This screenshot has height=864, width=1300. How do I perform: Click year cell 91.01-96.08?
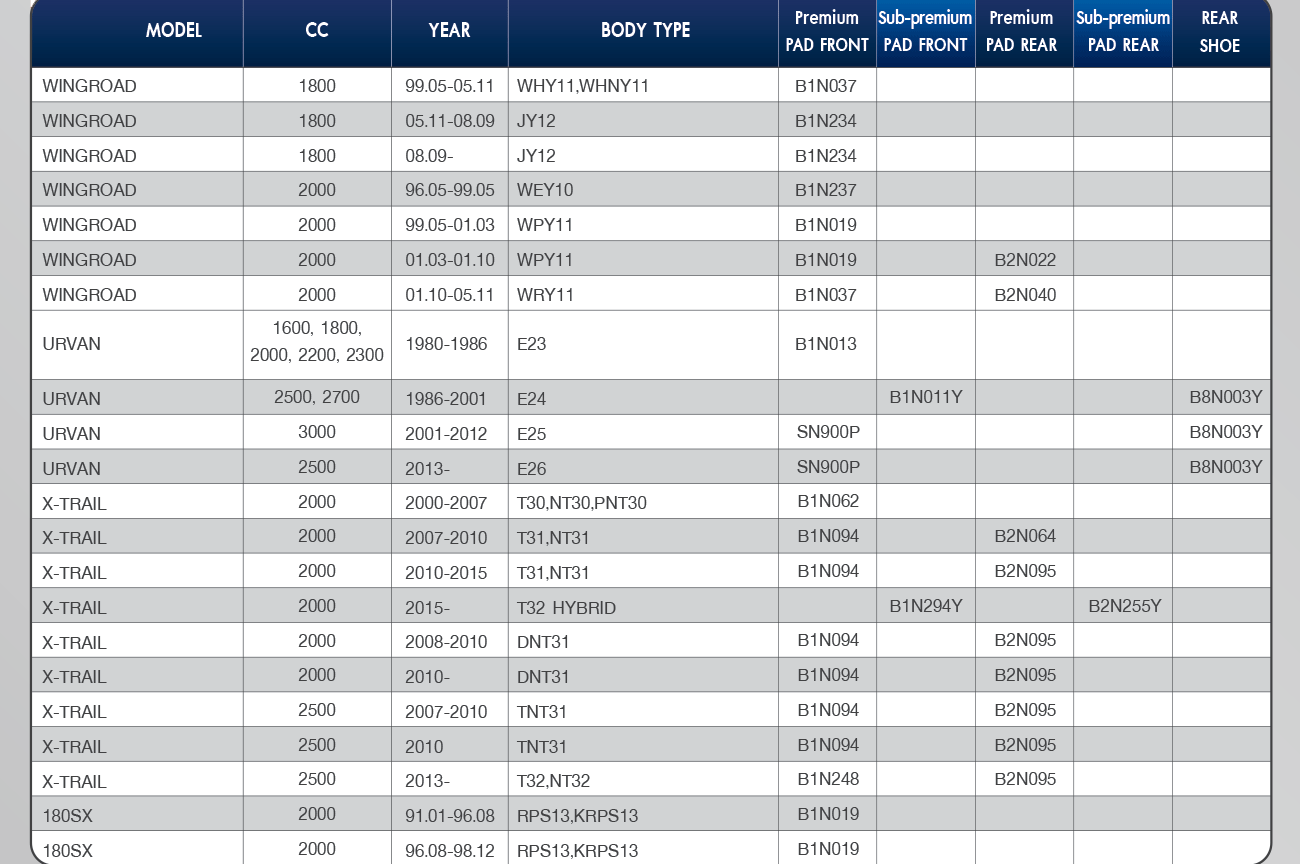(x=450, y=816)
